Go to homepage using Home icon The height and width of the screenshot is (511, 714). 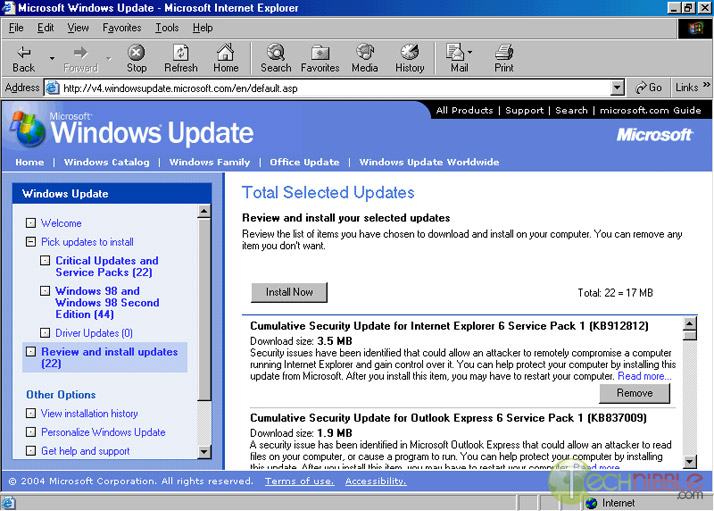(x=225, y=58)
